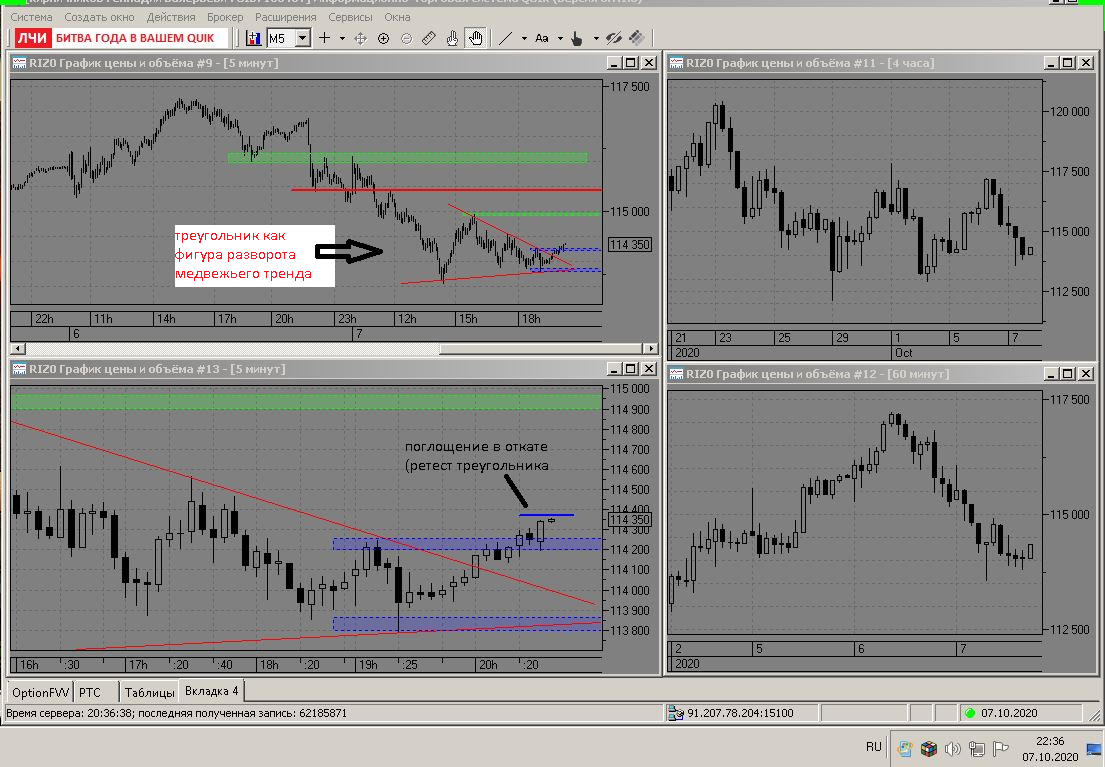Click the speaker volume tray icon
This screenshot has height=767, width=1105.
pyautogui.click(x=953, y=749)
